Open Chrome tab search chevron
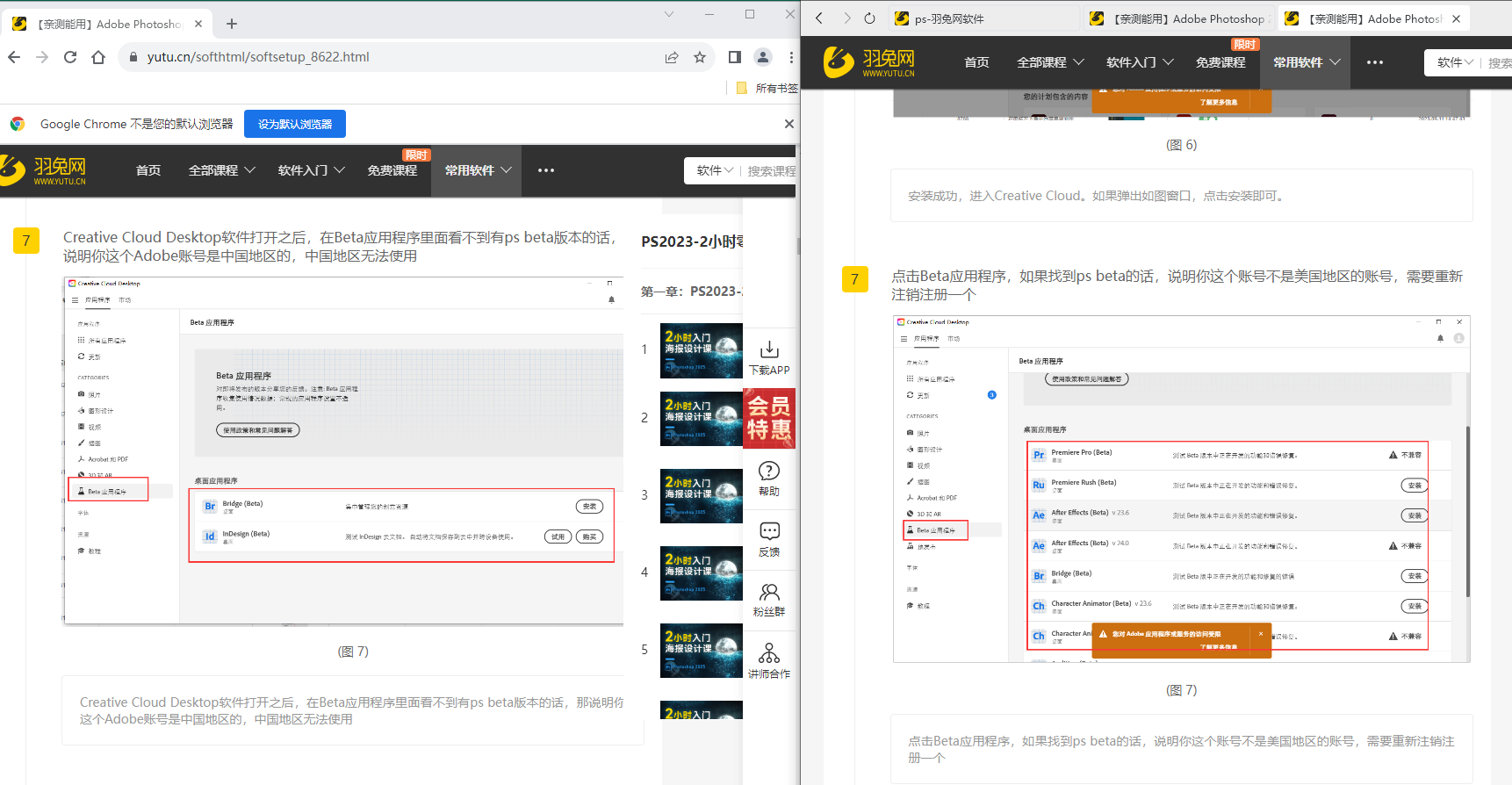The height and width of the screenshot is (785, 1512). [669, 14]
